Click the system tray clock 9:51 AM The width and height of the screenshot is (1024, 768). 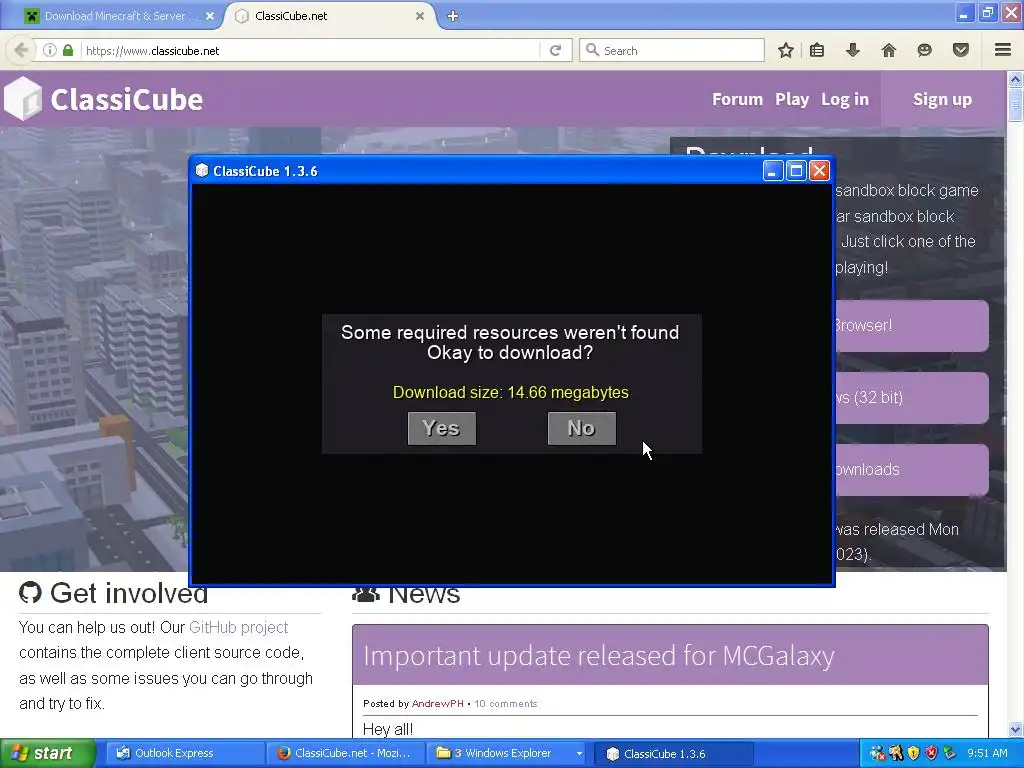pyautogui.click(x=987, y=753)
